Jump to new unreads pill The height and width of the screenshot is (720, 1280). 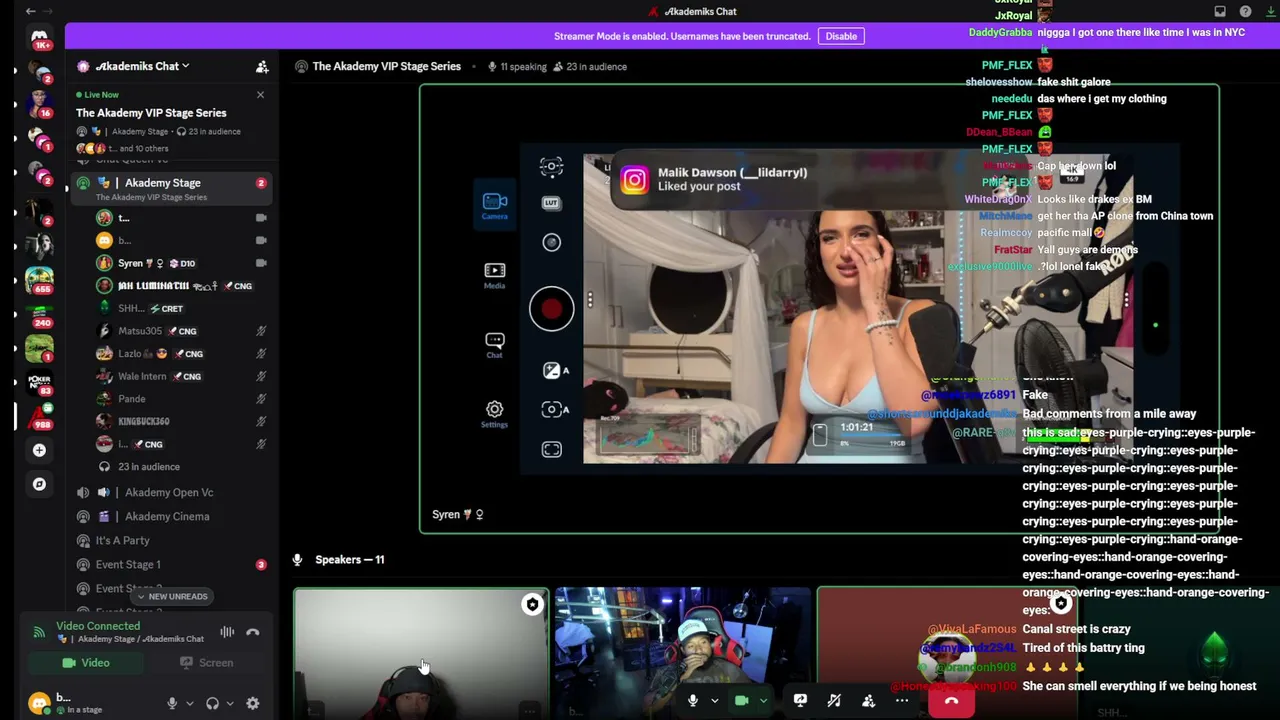click(171, 596)
